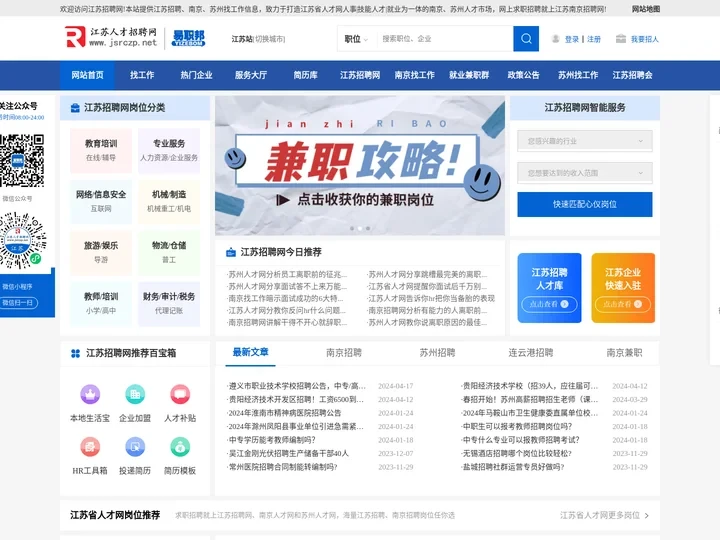Open the 本地生活宝 crown icon
Screen dimensions: 720x540
click(90, 394)
